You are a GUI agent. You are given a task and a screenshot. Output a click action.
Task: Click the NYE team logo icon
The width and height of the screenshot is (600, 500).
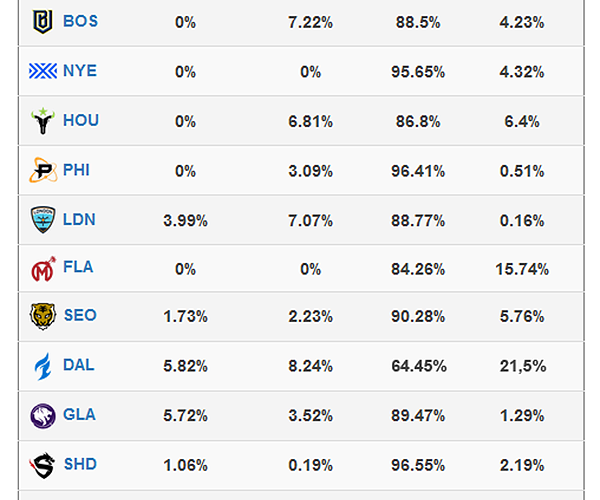(x=44, y=71)
